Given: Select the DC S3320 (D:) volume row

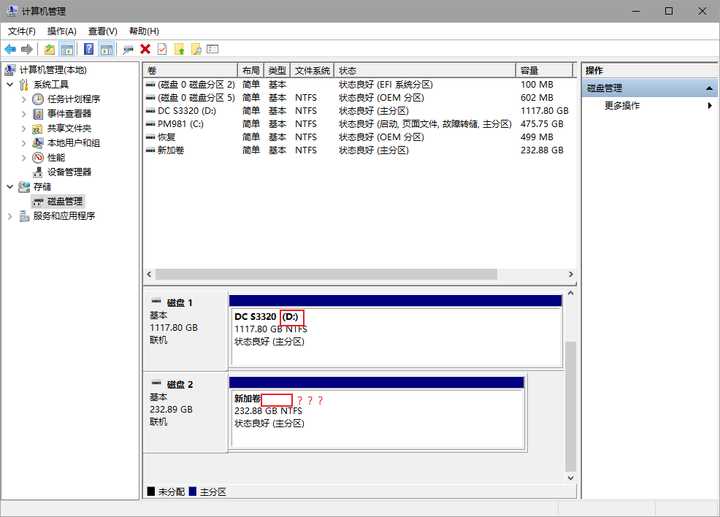Looking at the screenshot, I should (360, 111).
